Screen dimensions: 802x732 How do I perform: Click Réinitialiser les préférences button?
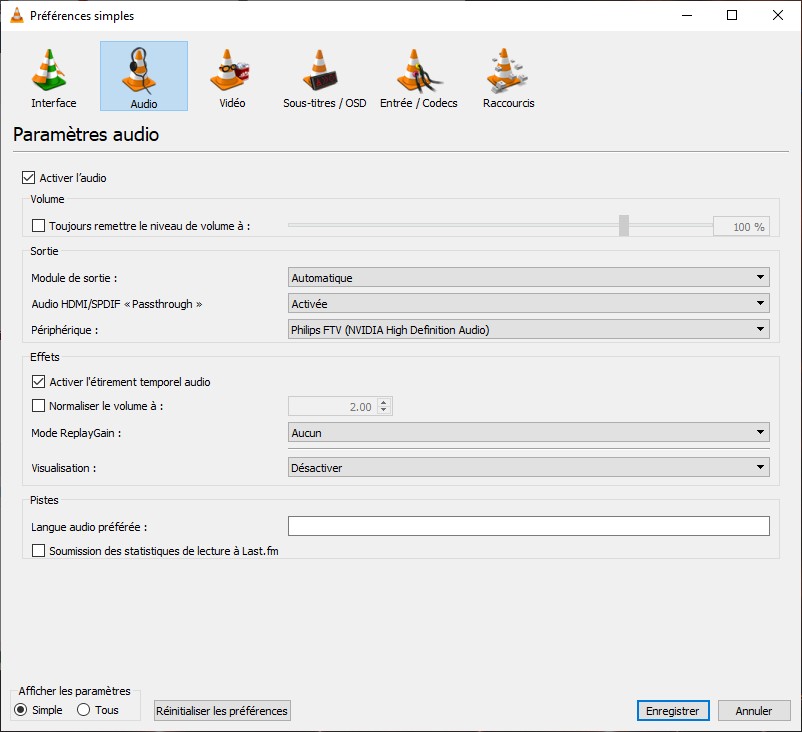[x=222, y=711]
